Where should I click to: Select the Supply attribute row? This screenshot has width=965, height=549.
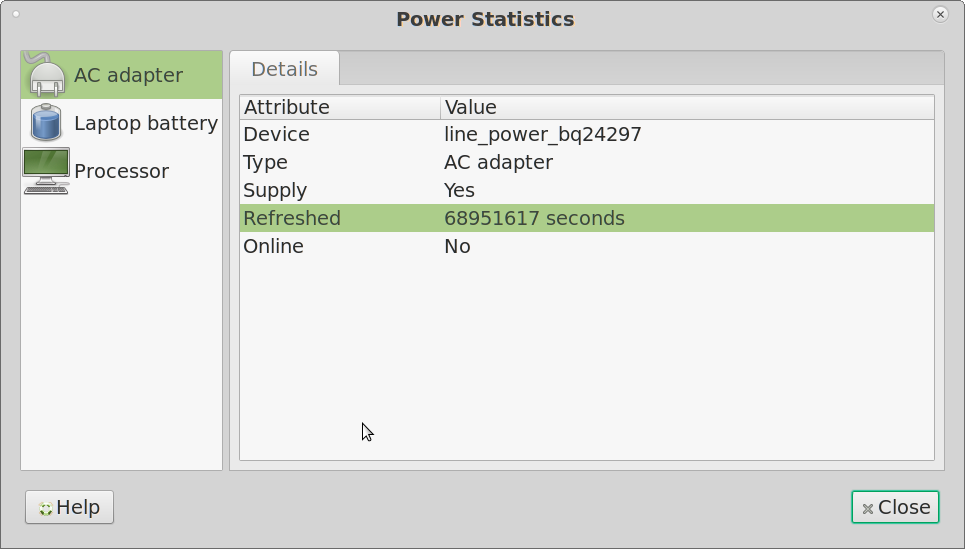pyautogui.click(x=275, y=190)
